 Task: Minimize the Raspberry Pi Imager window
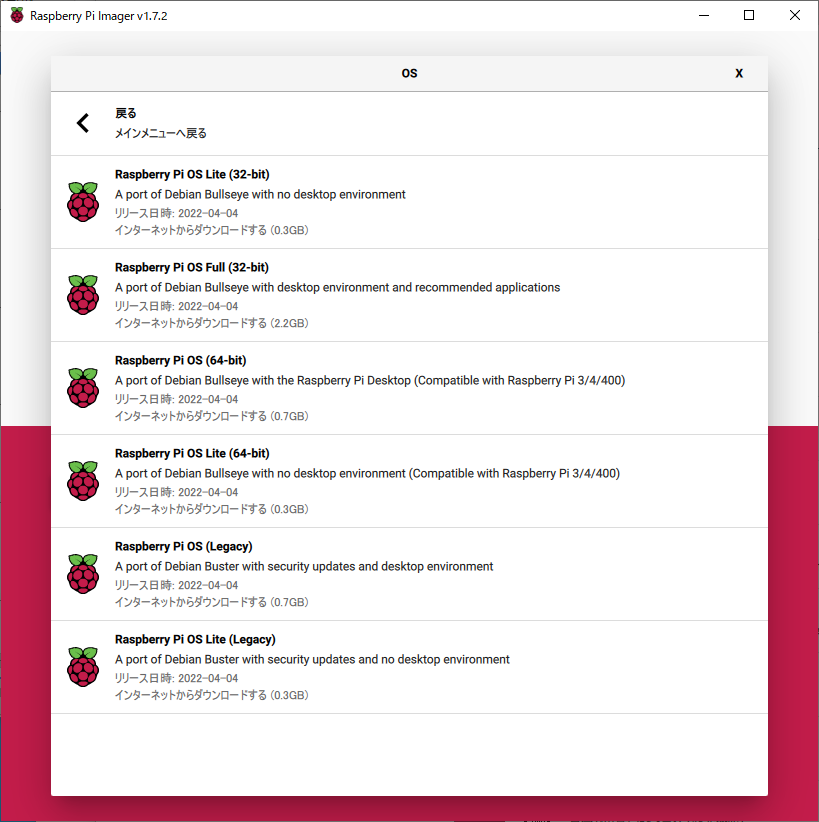coord(704,15)
